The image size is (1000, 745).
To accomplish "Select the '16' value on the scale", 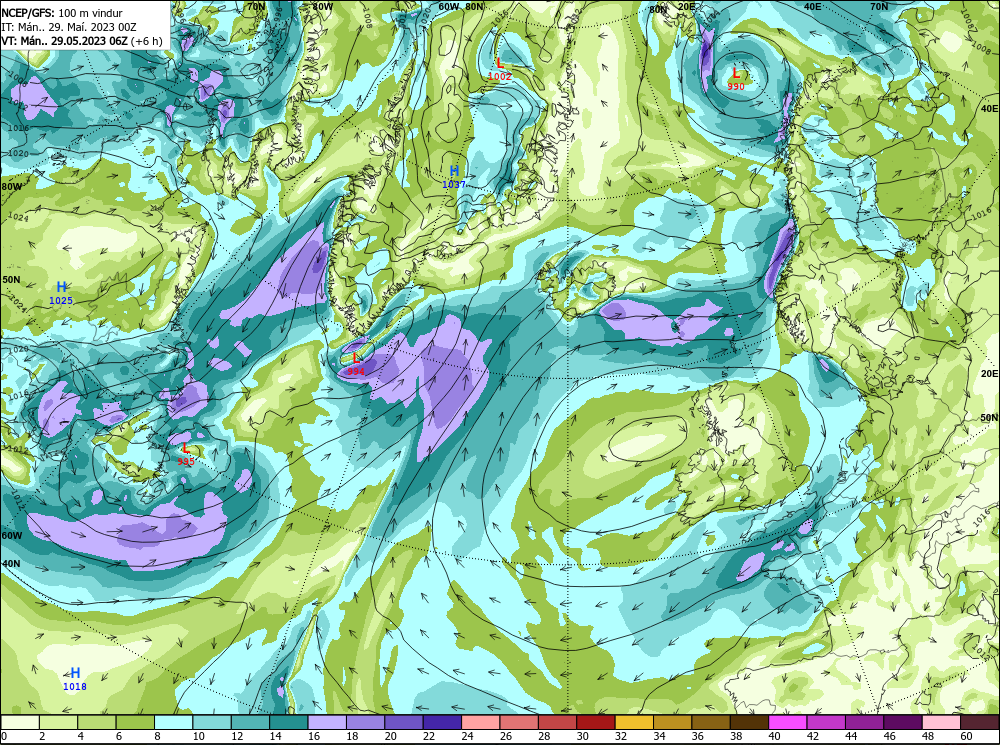I will point(314,737).
